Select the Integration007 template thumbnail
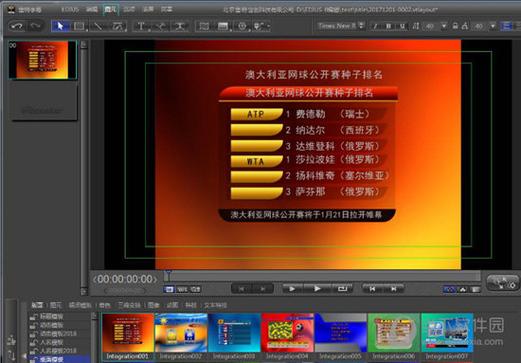 tap(447, 337)
